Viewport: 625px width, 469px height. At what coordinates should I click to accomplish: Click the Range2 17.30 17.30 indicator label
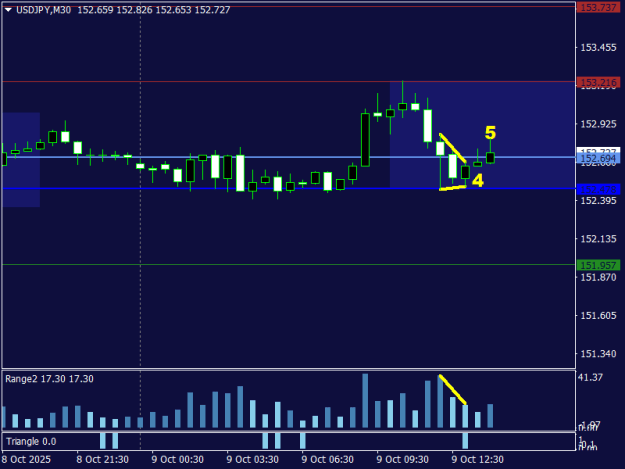[49, 379]
